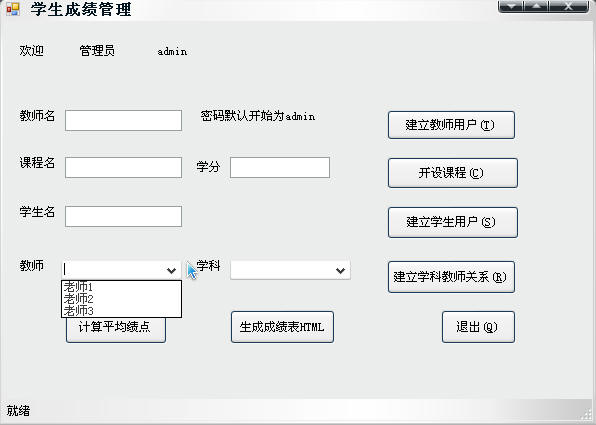Click the app icon in title bar

[x=13, y=9]
